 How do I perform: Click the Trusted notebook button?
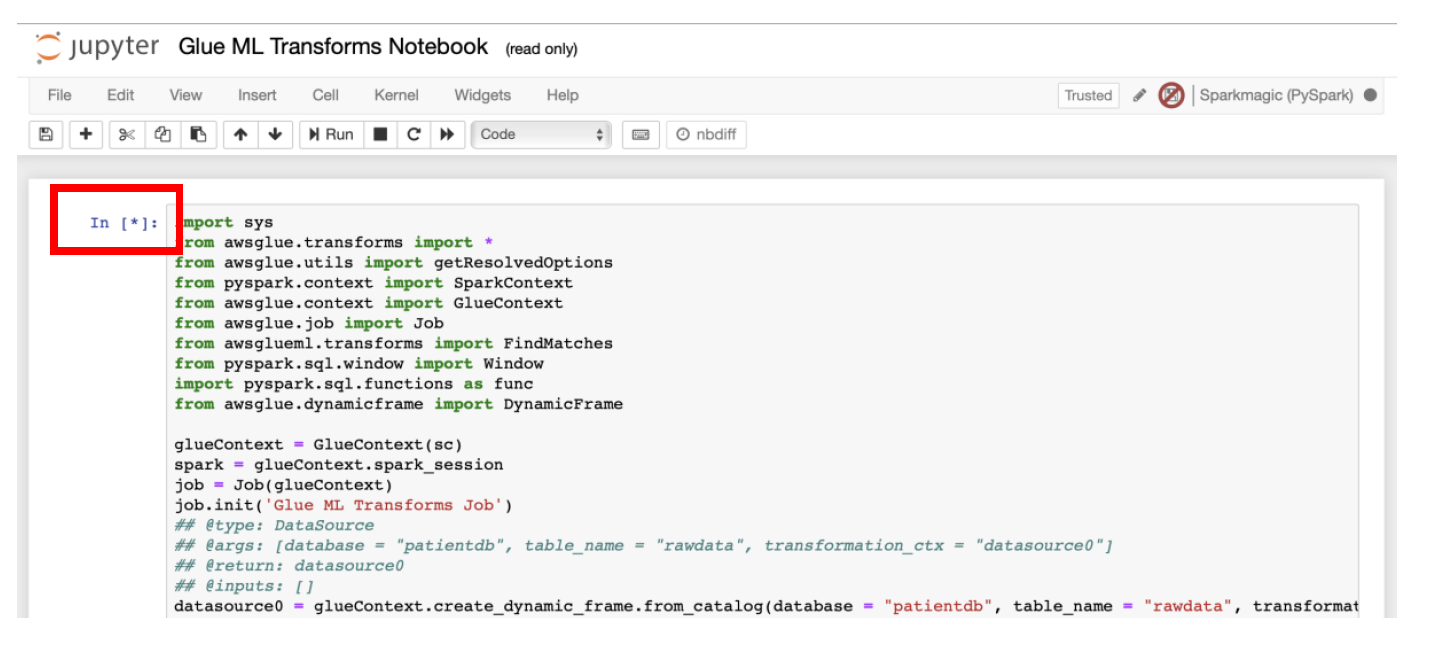(1088, 95)
